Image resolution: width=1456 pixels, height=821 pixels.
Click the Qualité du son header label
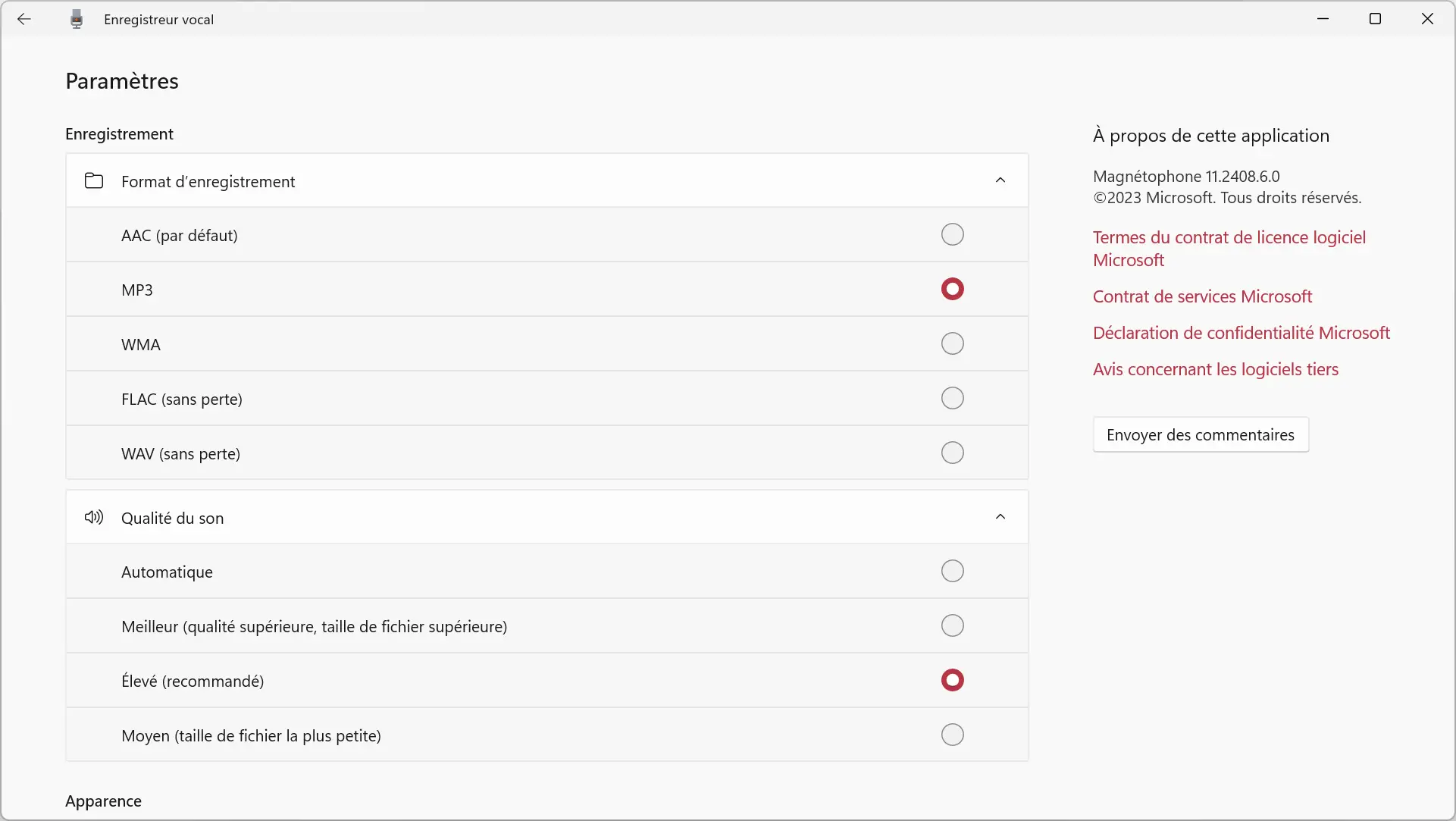coord(172,519)
